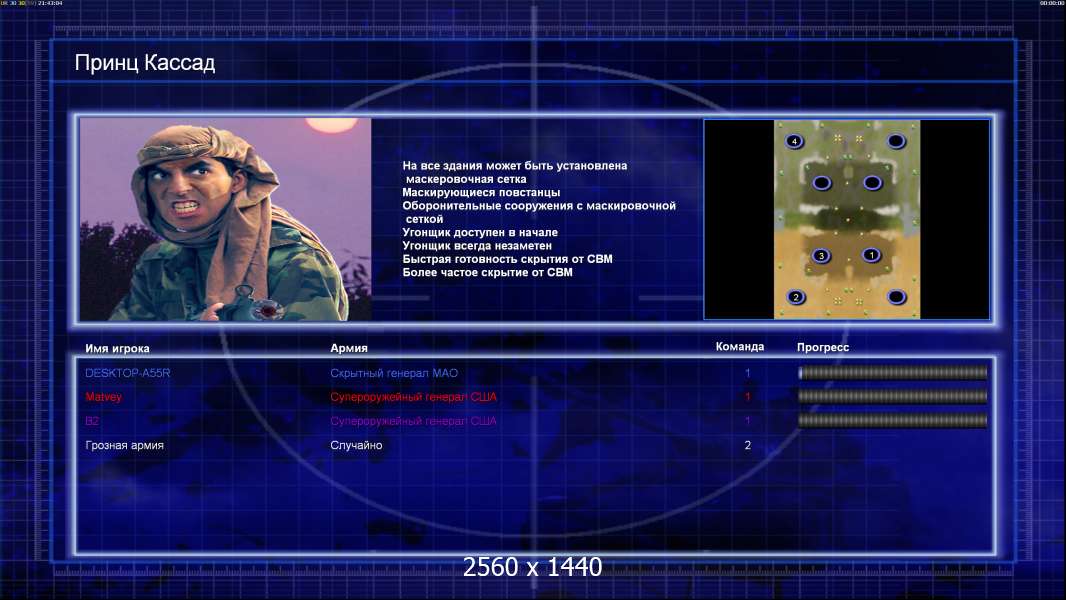Click the Скрытный генерал МАО army entry
This screenshot has height=600, width=1066.
point(394,373)
